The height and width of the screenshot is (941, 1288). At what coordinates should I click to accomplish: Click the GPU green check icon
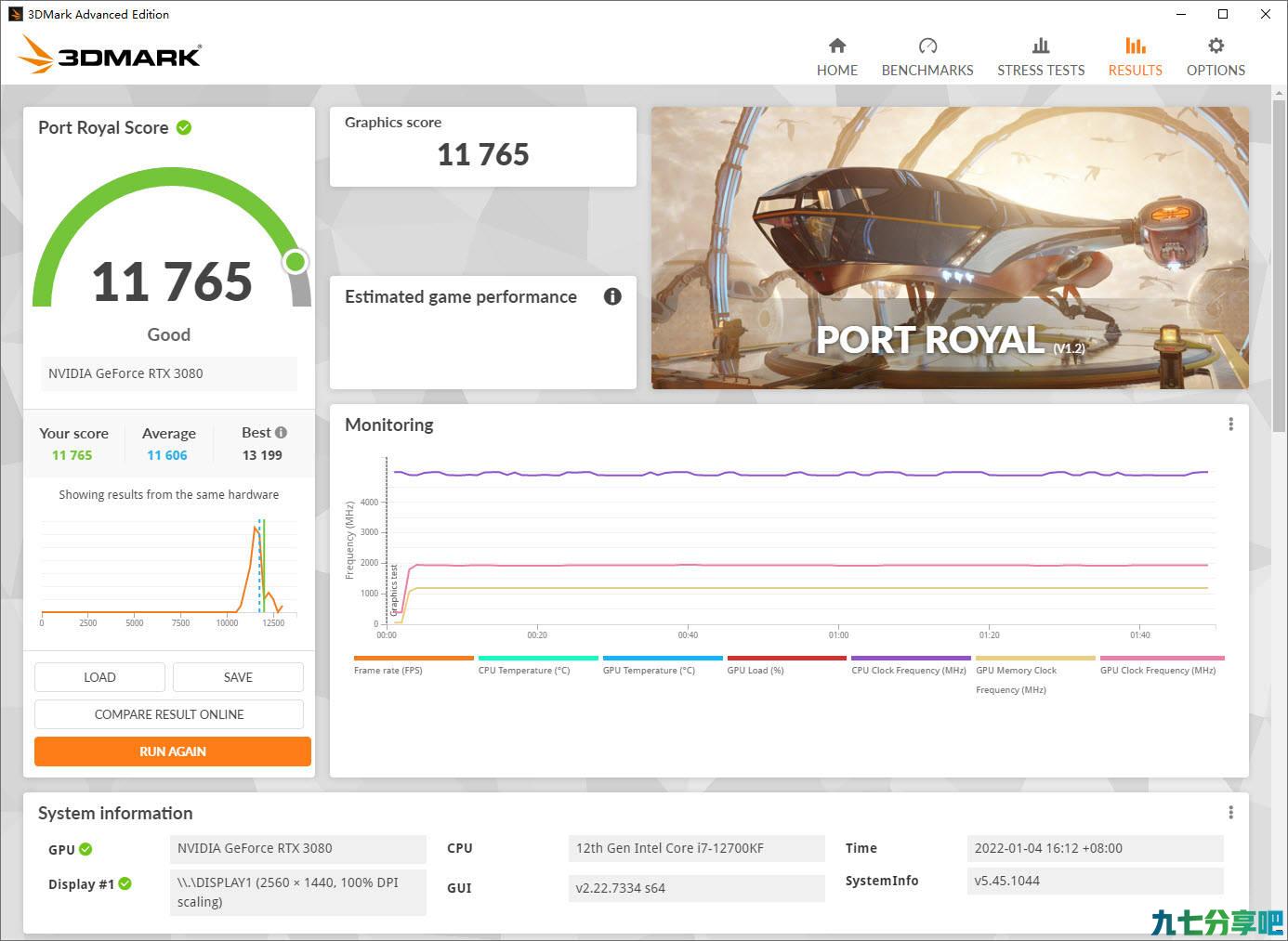tap(85, 849)
